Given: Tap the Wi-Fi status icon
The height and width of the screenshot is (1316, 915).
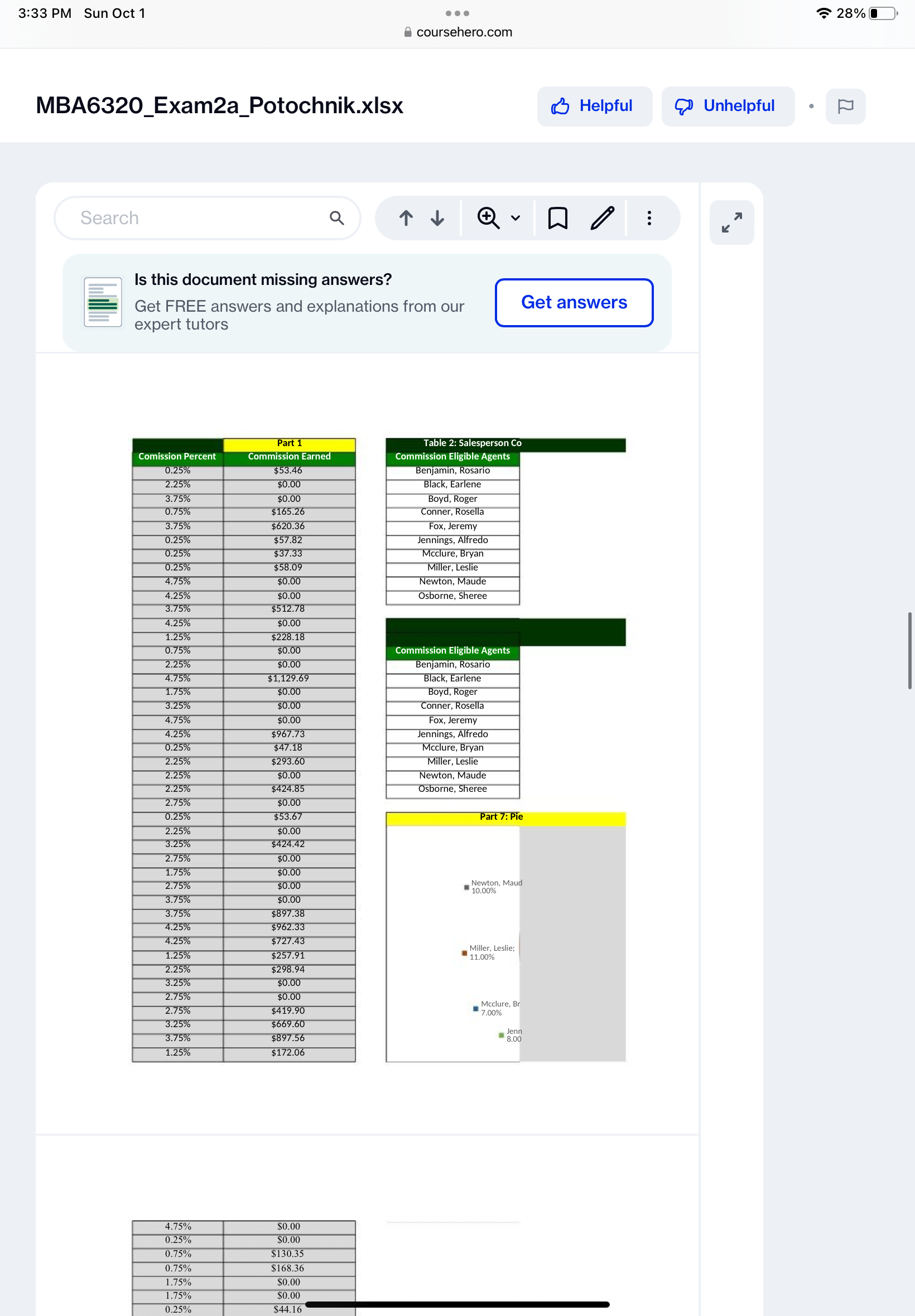Looking at the screenshot, I should click(824, 13).
